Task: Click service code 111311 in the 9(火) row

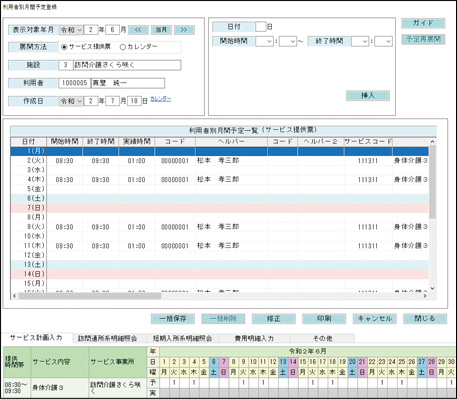Action: (x=368, y=227)
